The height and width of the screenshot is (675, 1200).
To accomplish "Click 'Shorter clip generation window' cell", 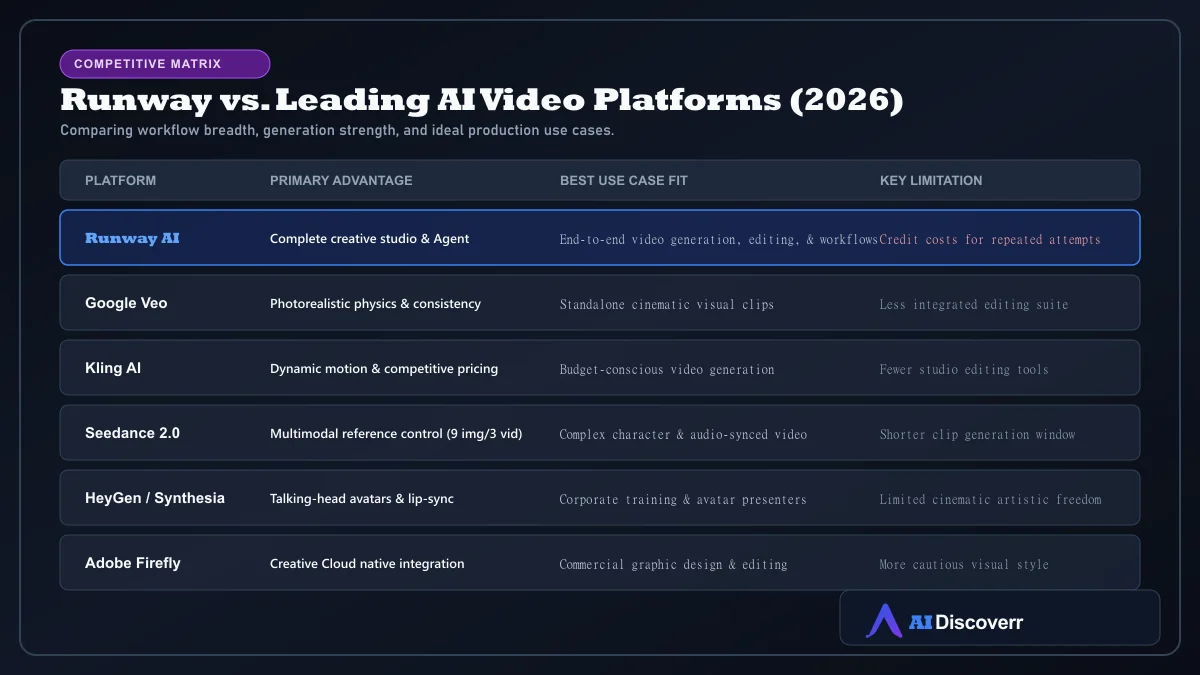I will (978, 435).
